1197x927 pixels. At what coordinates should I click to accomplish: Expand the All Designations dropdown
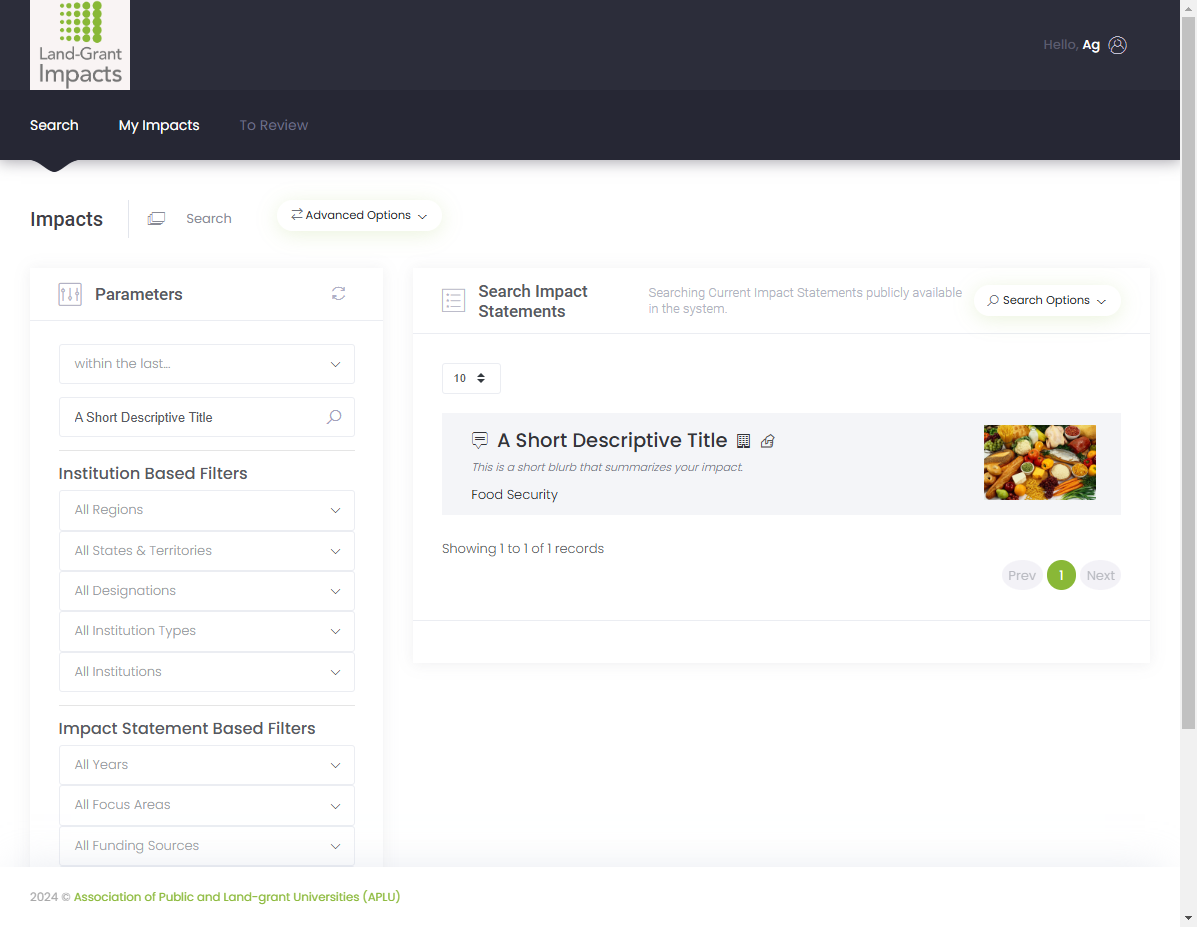click(207, 591)
